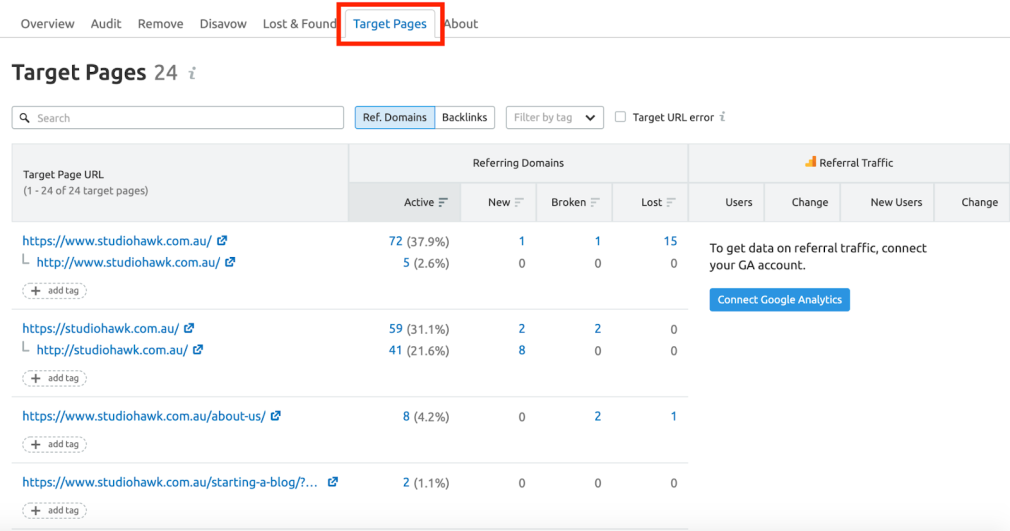Image resolution: width=1010 pixels, height=531 pixels.
Task: Open the Overview tab
Action: 48,24
